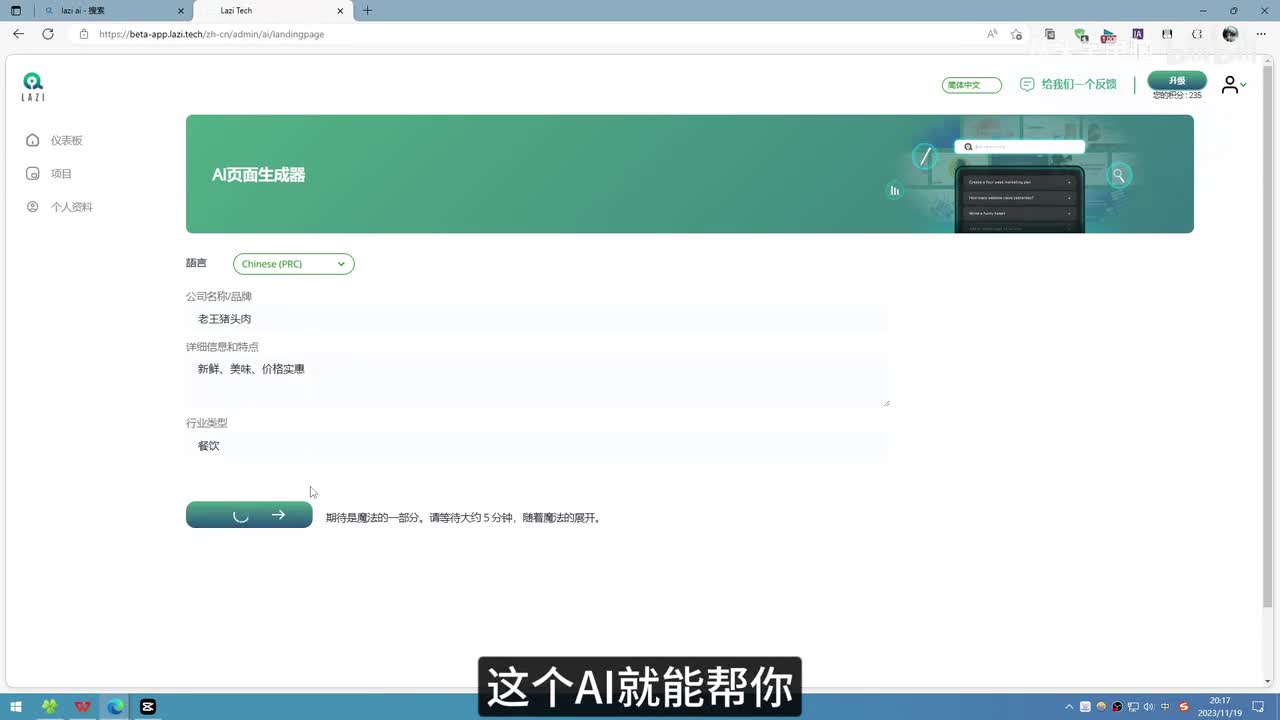The height and width of the screenshot is (720, 1280).
Task: Open the Windows Start menu
Action: pos(16,707)
